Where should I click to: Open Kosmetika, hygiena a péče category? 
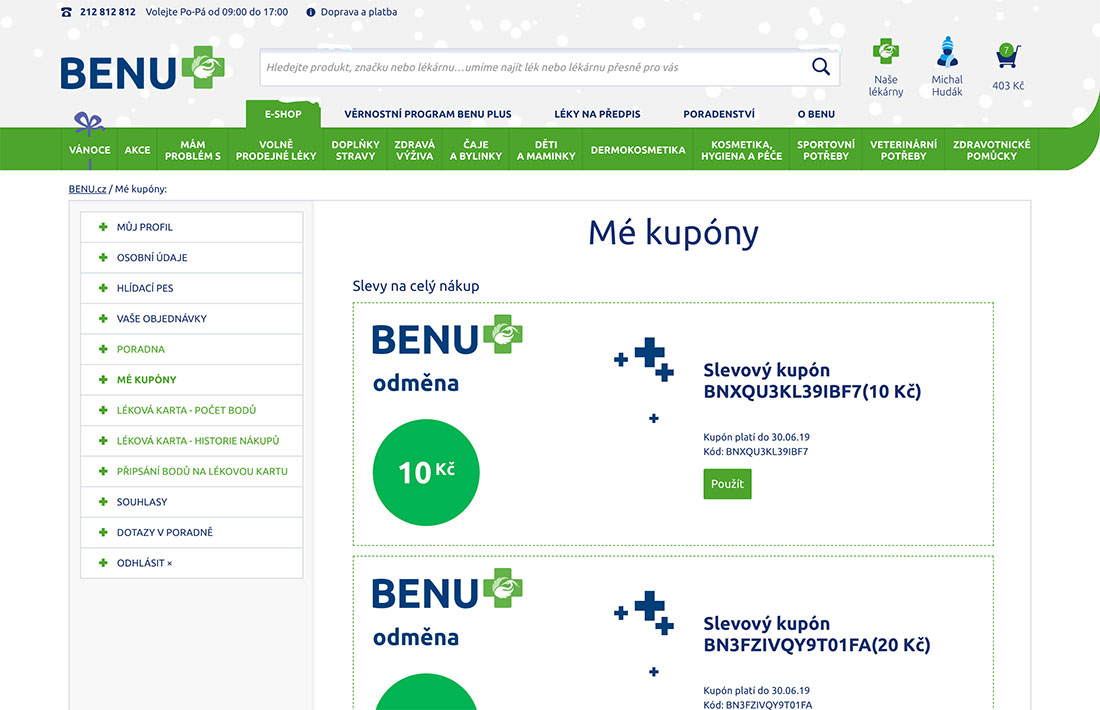742,149
